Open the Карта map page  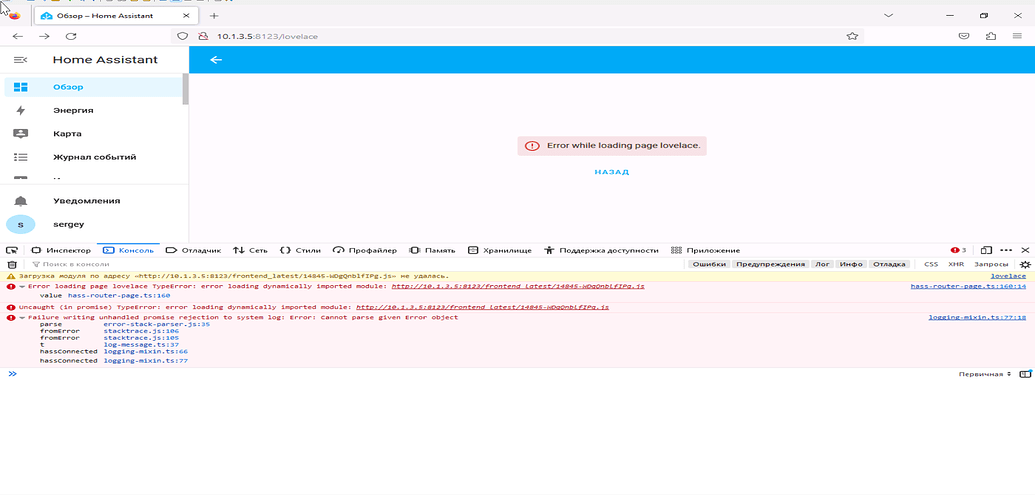click(93, 134)
